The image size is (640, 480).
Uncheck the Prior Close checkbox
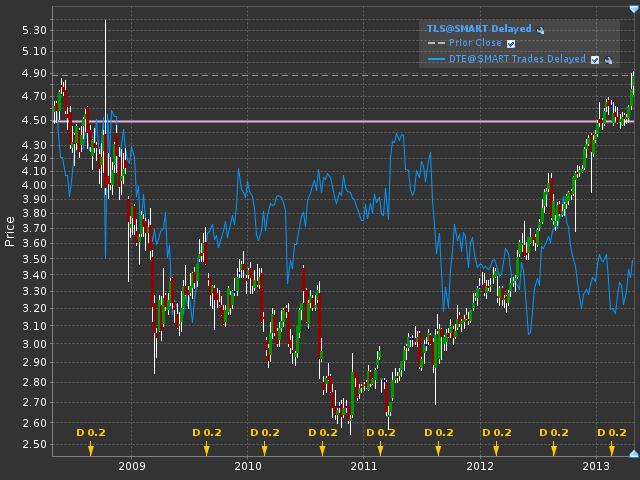coord(511,44)
